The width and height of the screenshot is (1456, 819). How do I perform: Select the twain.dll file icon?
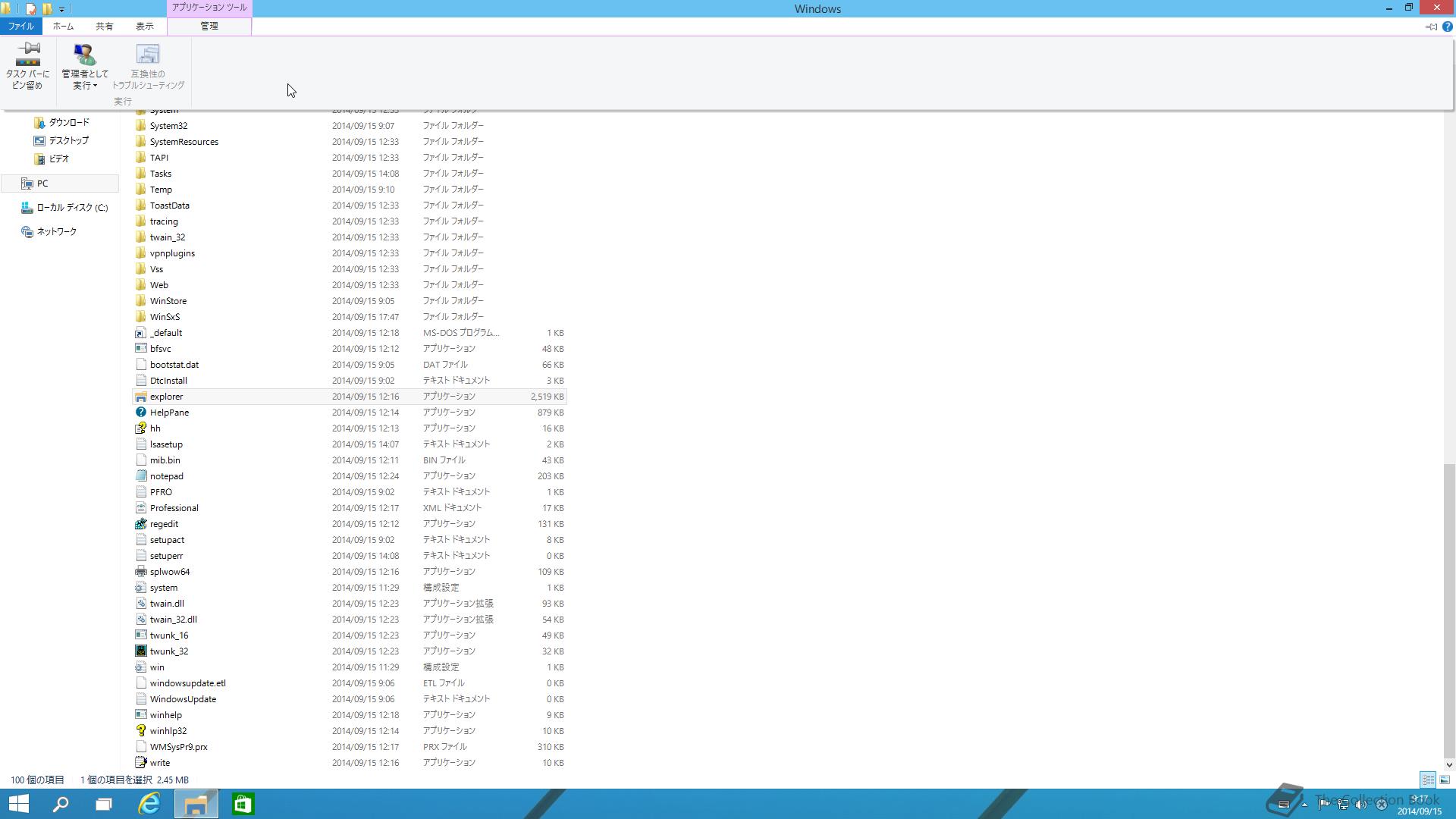(x=140, y=604)
